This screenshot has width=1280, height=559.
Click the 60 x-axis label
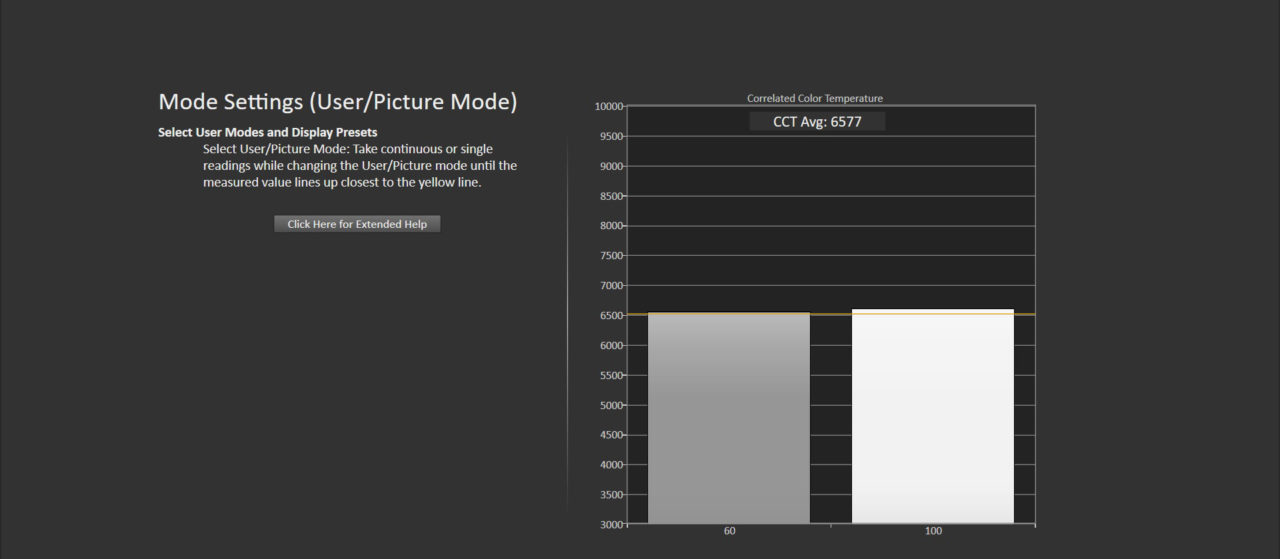[730, 531]
